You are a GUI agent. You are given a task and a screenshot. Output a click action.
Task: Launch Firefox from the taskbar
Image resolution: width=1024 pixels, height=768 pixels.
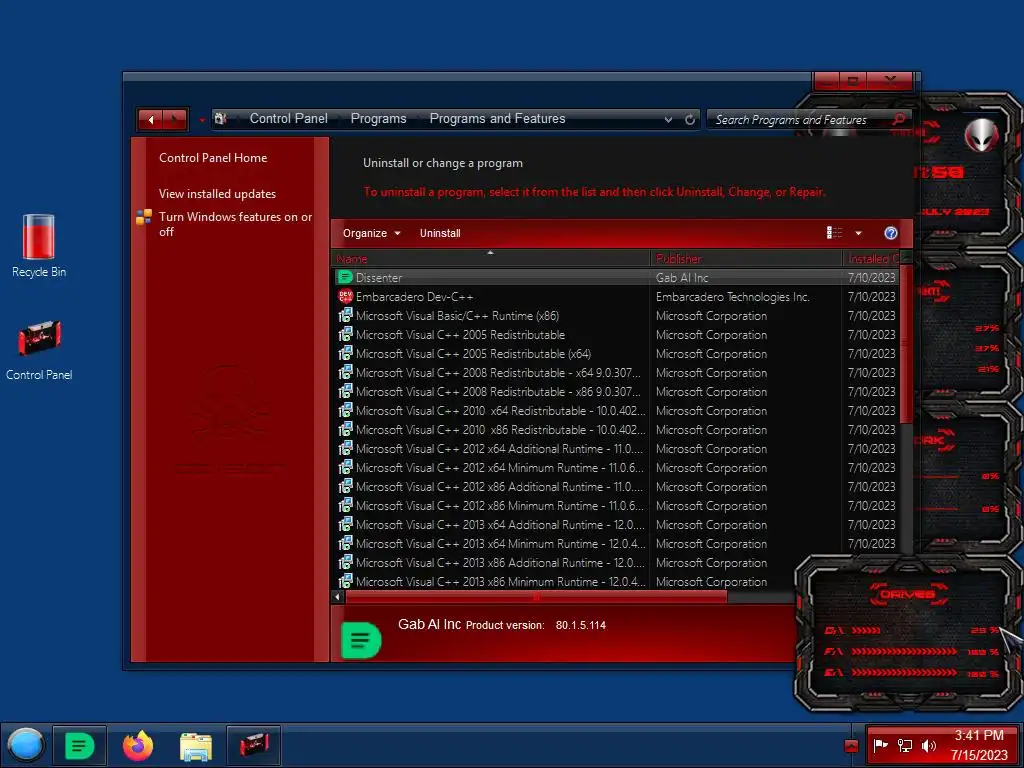pos(138,745)
